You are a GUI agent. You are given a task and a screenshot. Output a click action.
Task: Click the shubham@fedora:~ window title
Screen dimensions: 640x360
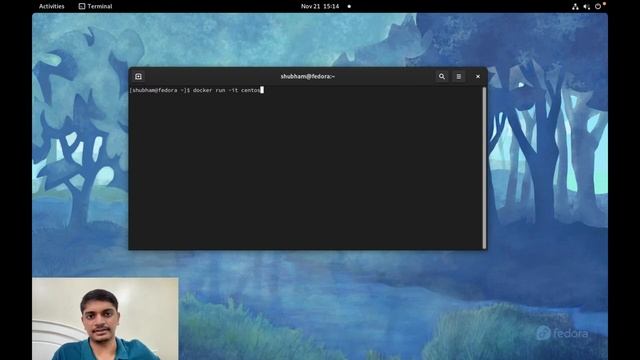[x=307, y=76]
